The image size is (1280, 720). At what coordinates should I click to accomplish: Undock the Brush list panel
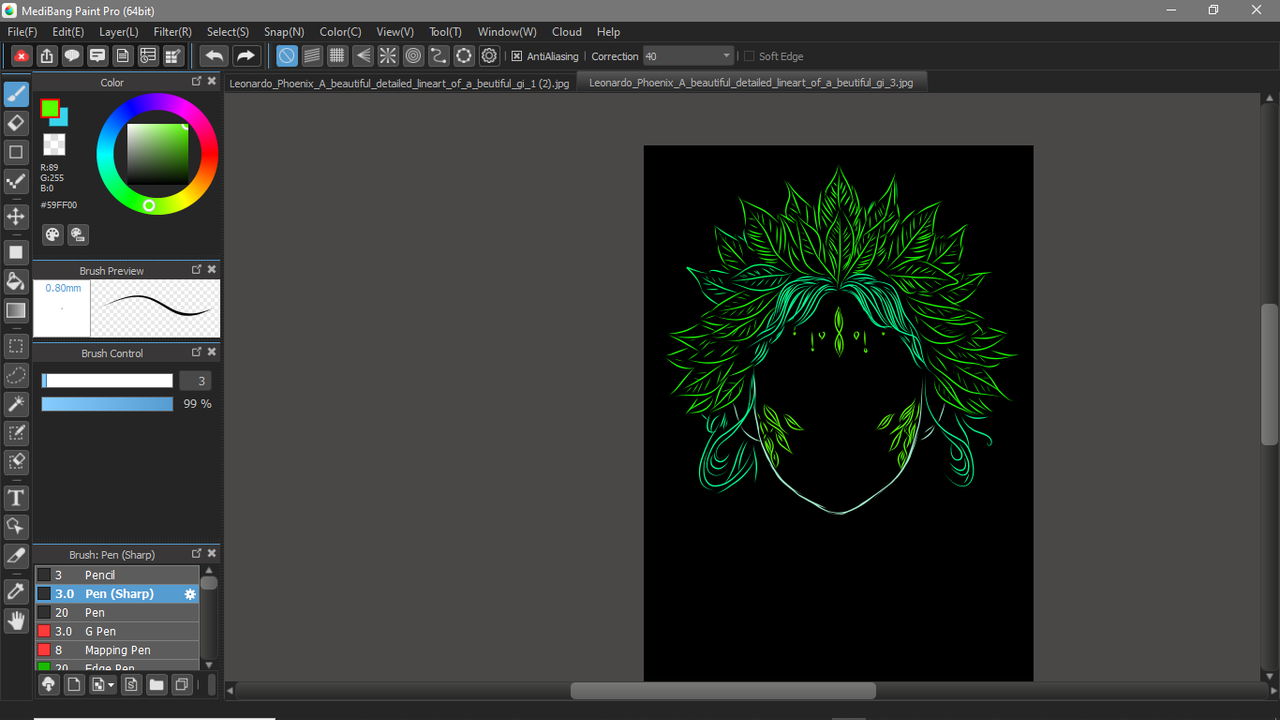coord(197,553)
